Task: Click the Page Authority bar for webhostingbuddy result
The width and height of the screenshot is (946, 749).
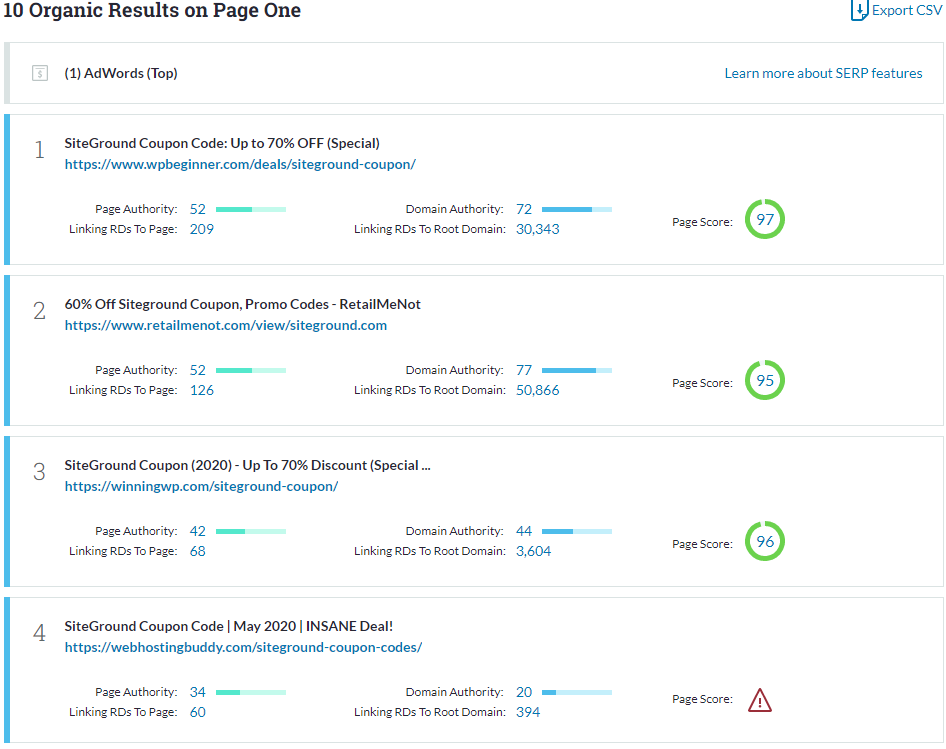Action: [251, 692]
